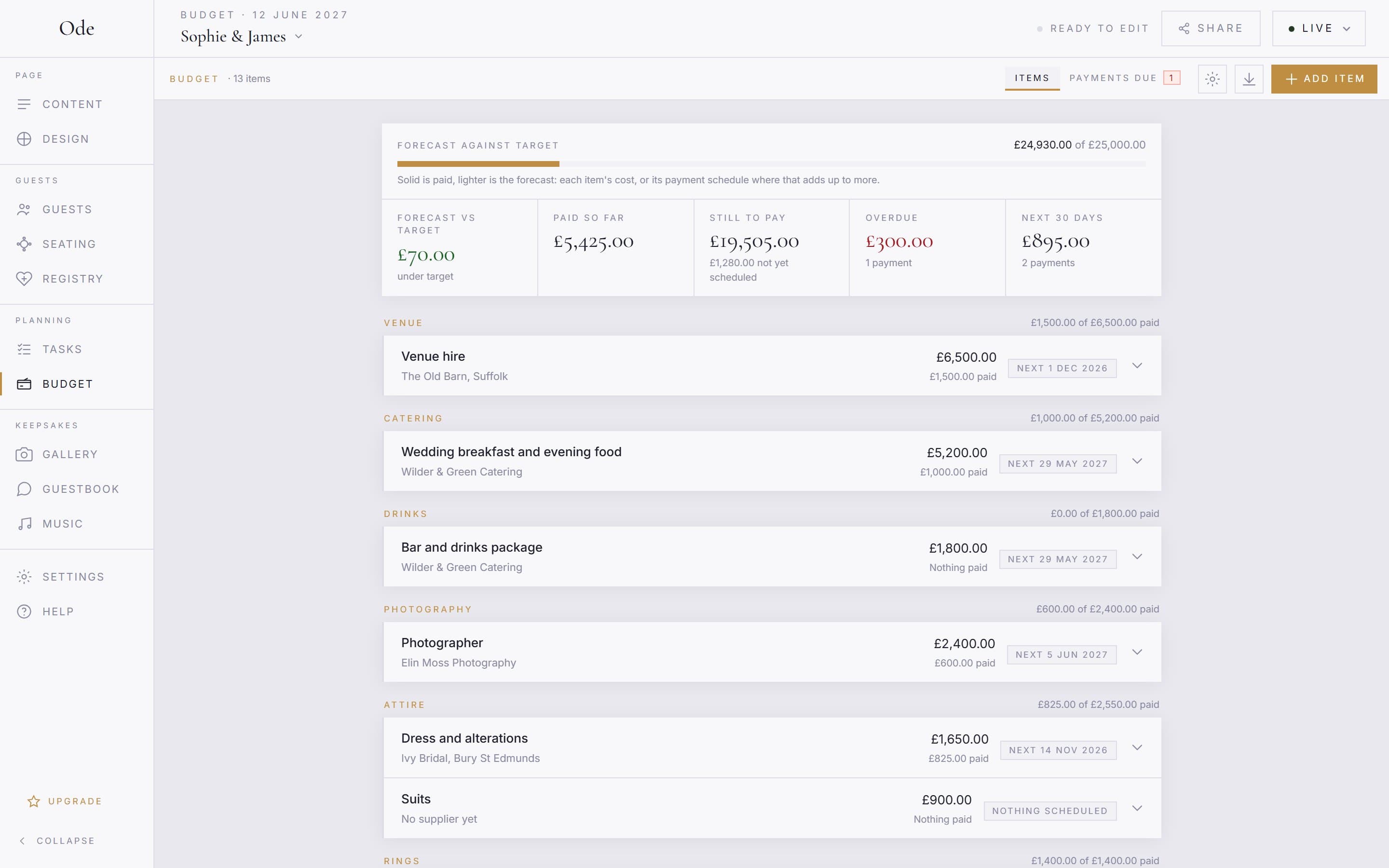This screenshot has width=1389, height=868.
Task: Open the Design globe icon
Action: click(x=24, y=139)
